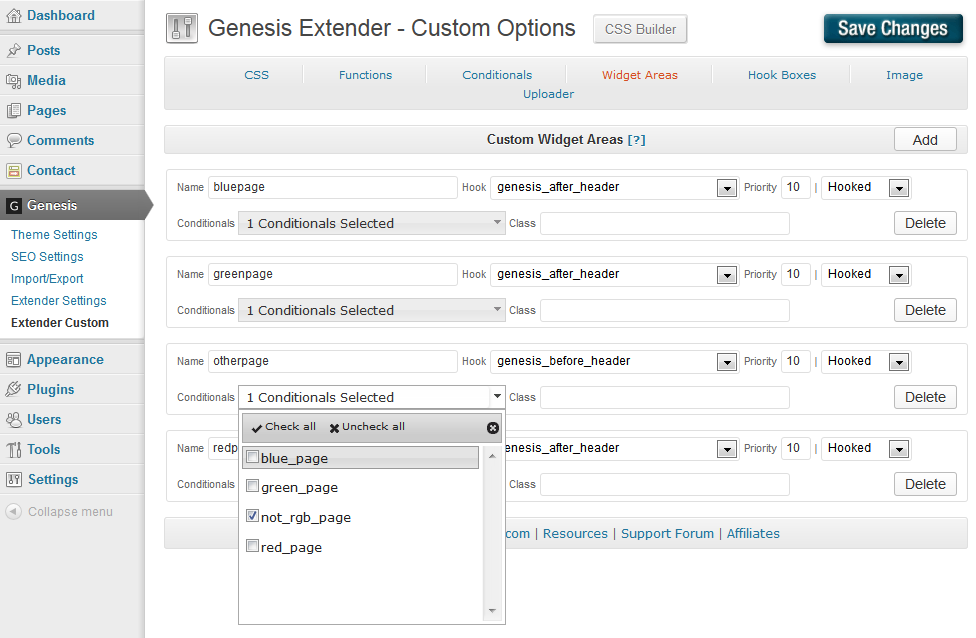This screenshot has height=638, width=976.
Task: Open Hook dropdown for bluepage widget
Action: click(726, 188)
